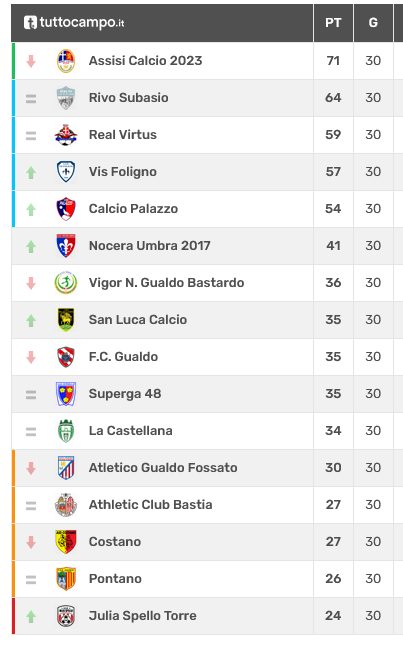Viewport: 403px width, 645px height.
Task: Open Atletico Gualdo Fossato team link
Action: click(x=163, y=468)
